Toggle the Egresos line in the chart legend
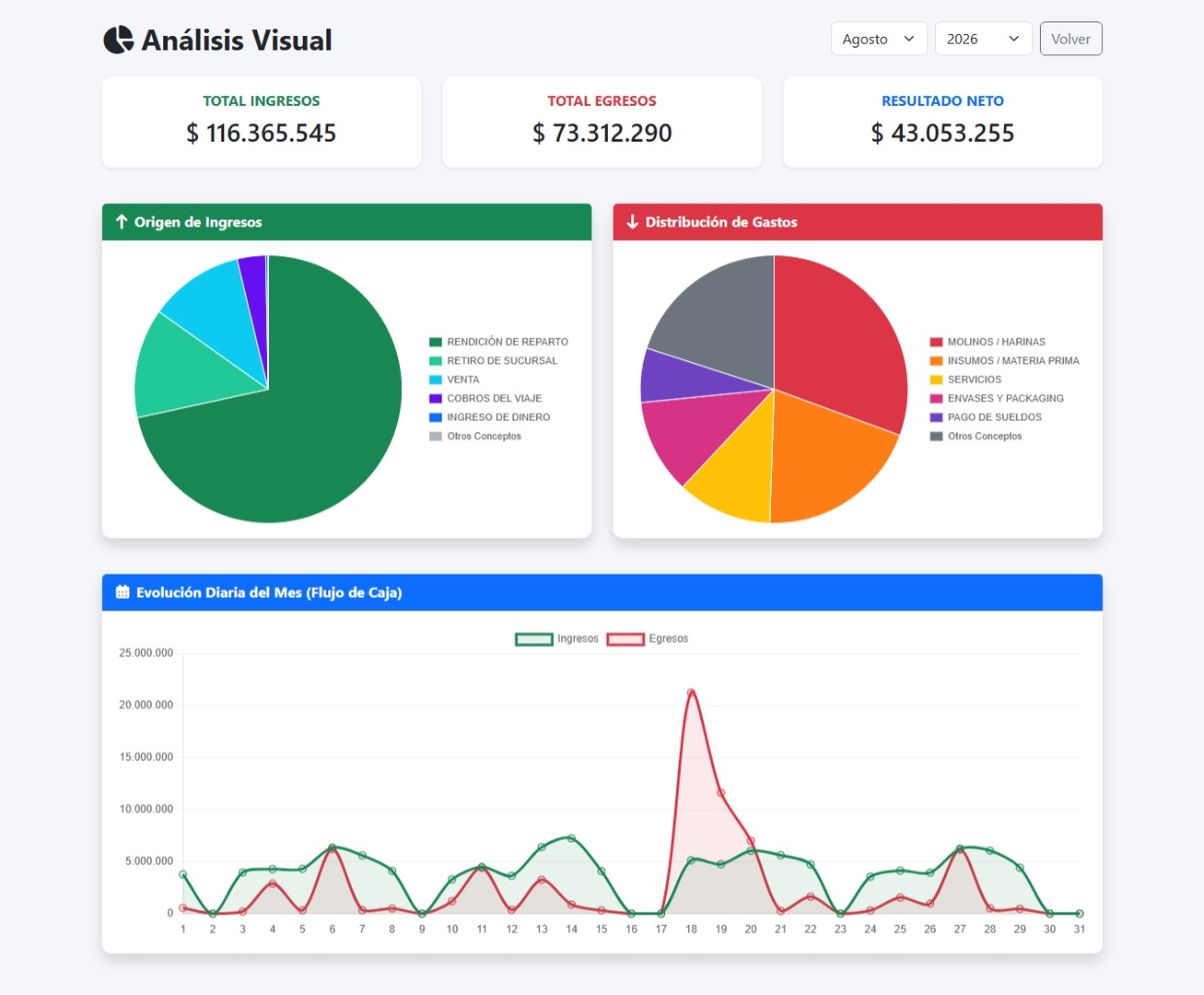Screen dimensions: 1204x995 point(648,639)
